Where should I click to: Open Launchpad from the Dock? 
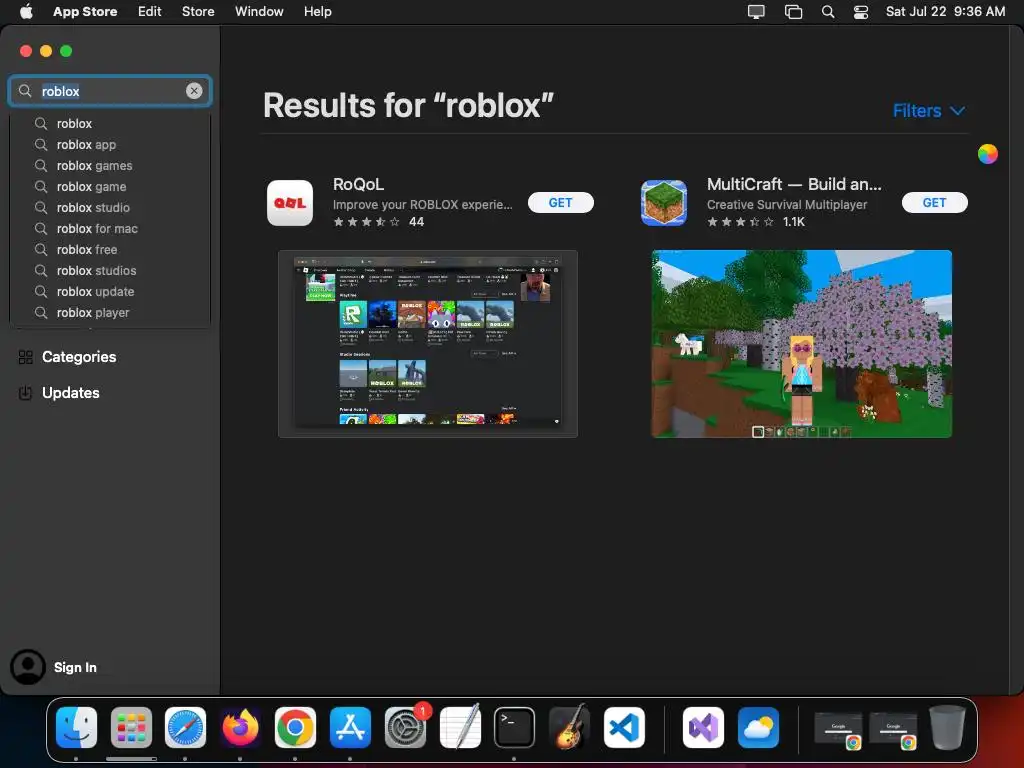pos(131,727)
